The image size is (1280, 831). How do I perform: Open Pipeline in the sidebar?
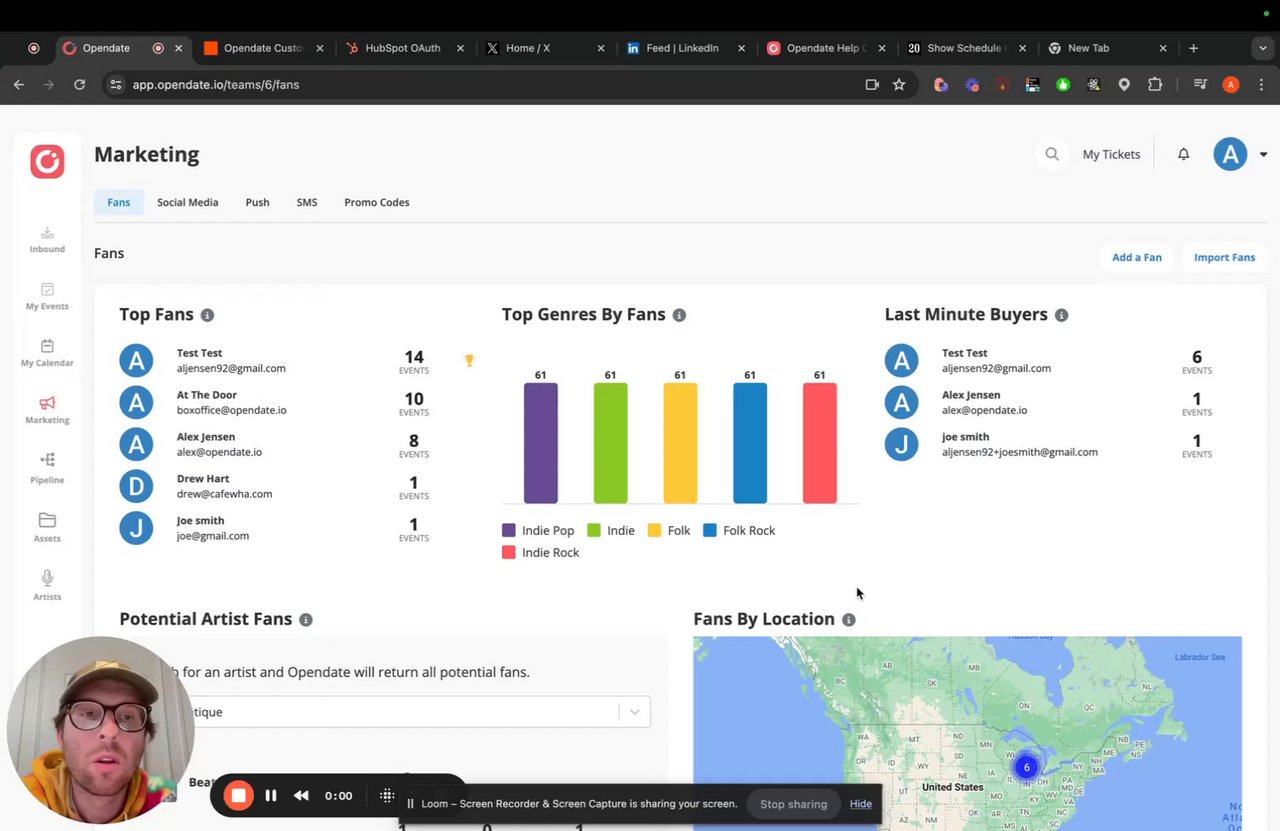click(x=47, y=469)
